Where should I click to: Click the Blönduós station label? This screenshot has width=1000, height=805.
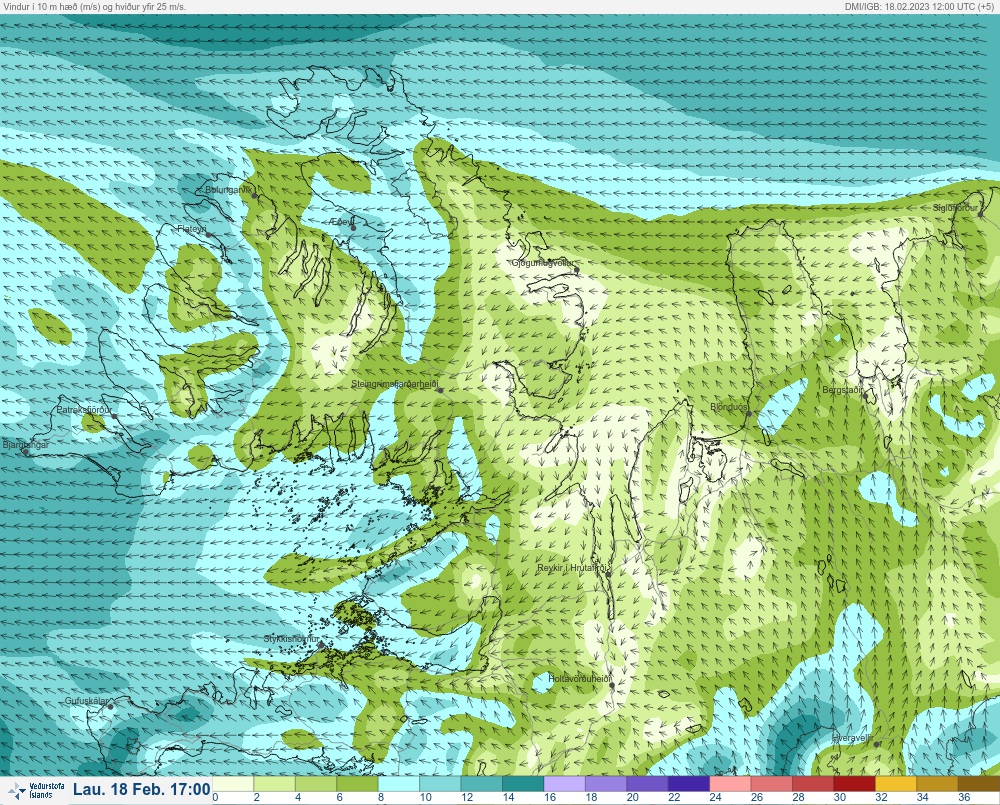point(728,407)
